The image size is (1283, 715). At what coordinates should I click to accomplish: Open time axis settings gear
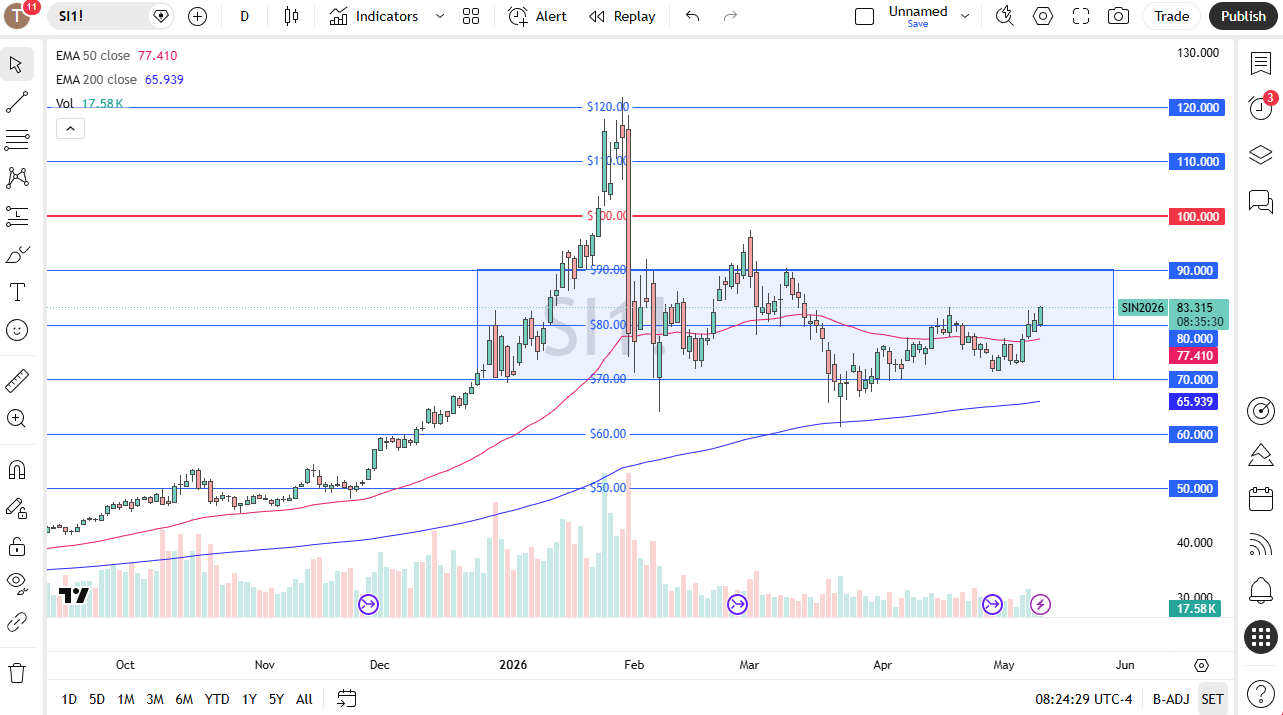(1201, 665)
